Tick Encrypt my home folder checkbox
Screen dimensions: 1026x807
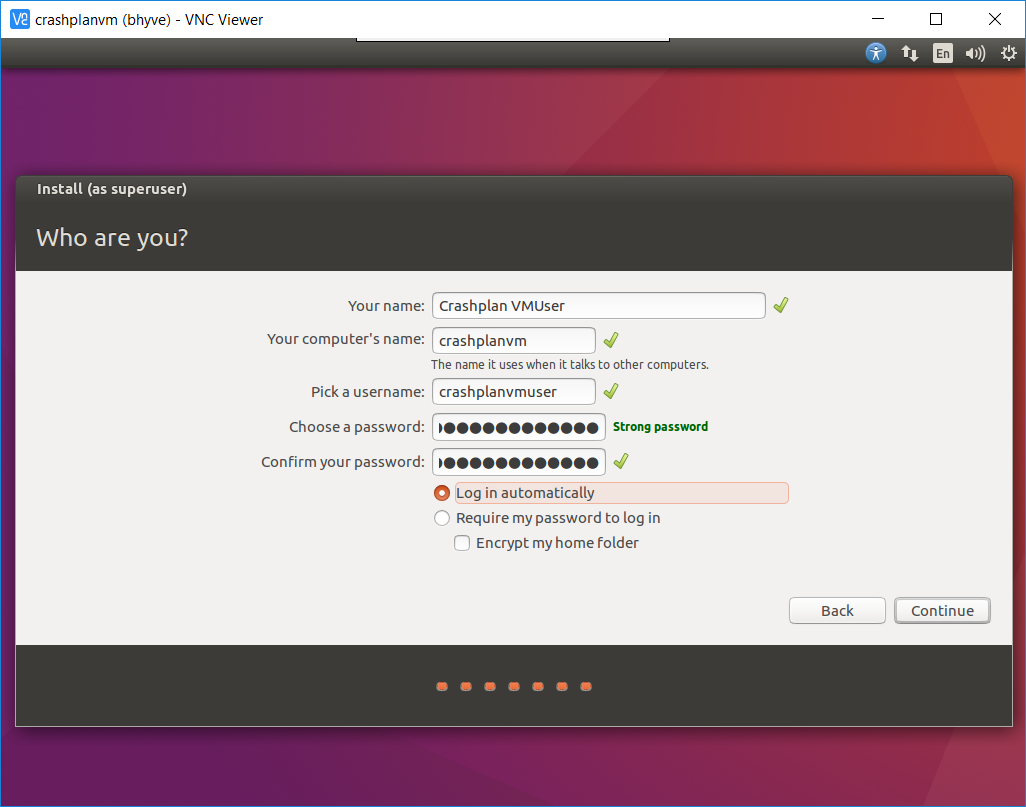[462, 543]
